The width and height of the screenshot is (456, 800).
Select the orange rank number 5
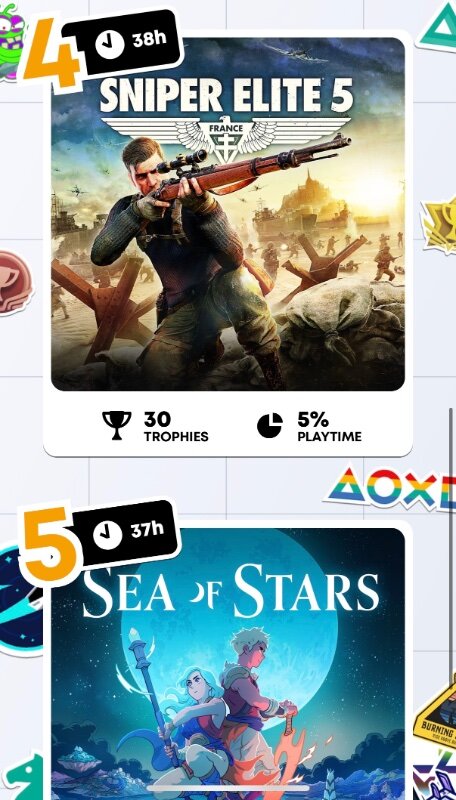(x=52, y=545)
